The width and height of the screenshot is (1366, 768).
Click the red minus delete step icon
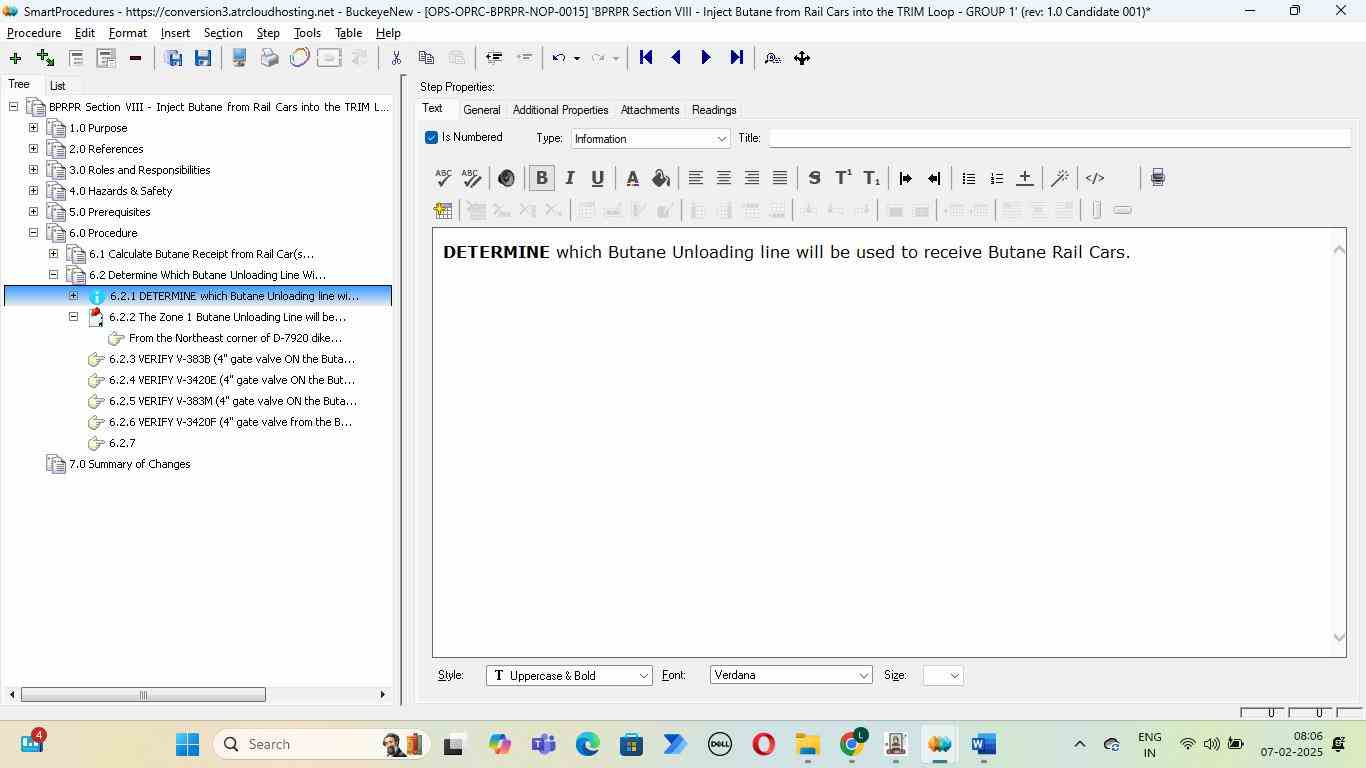click(135, 58)
